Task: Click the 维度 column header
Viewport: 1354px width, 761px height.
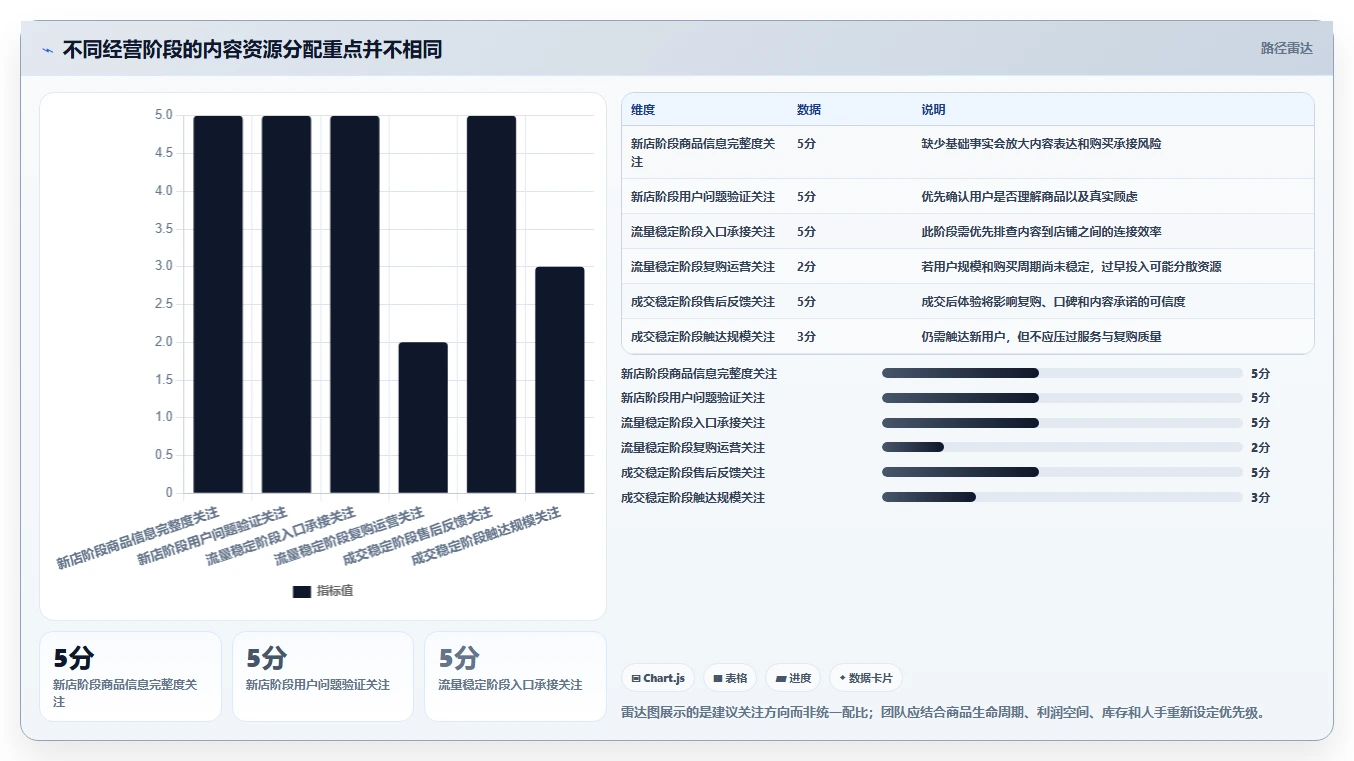Action: pyautogui.click(x=643, y=110)
